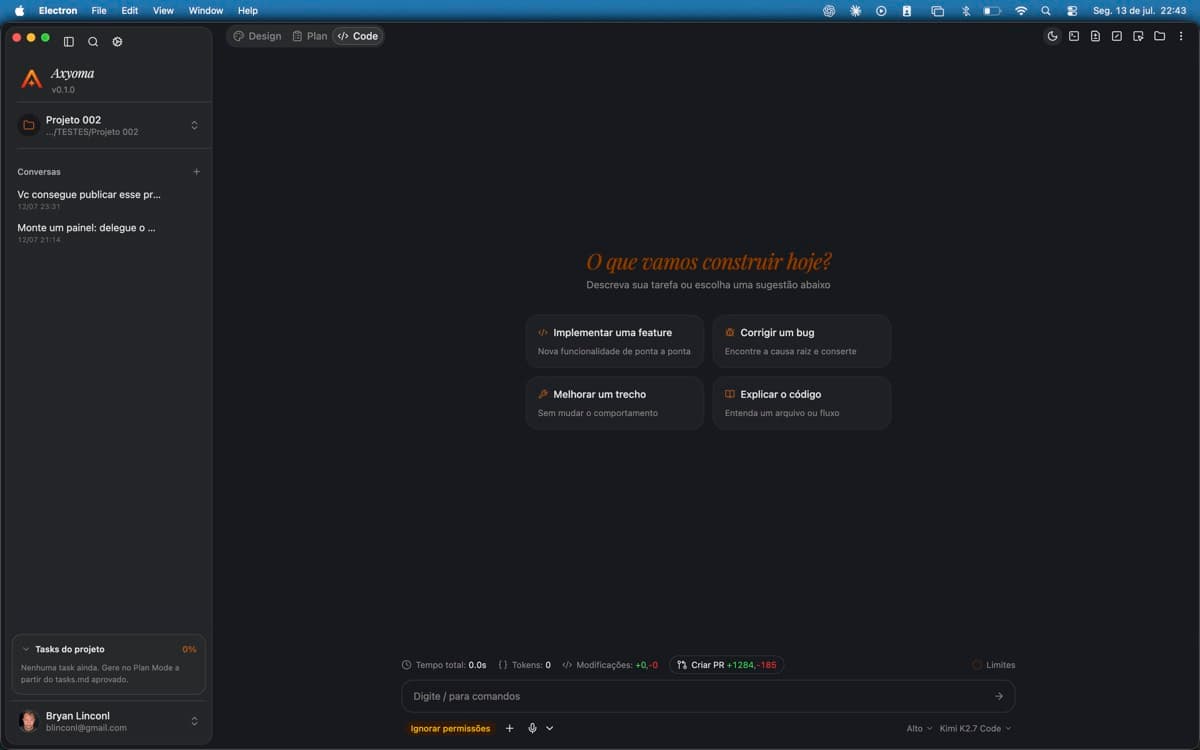Activate the microphone voice input

532,728
